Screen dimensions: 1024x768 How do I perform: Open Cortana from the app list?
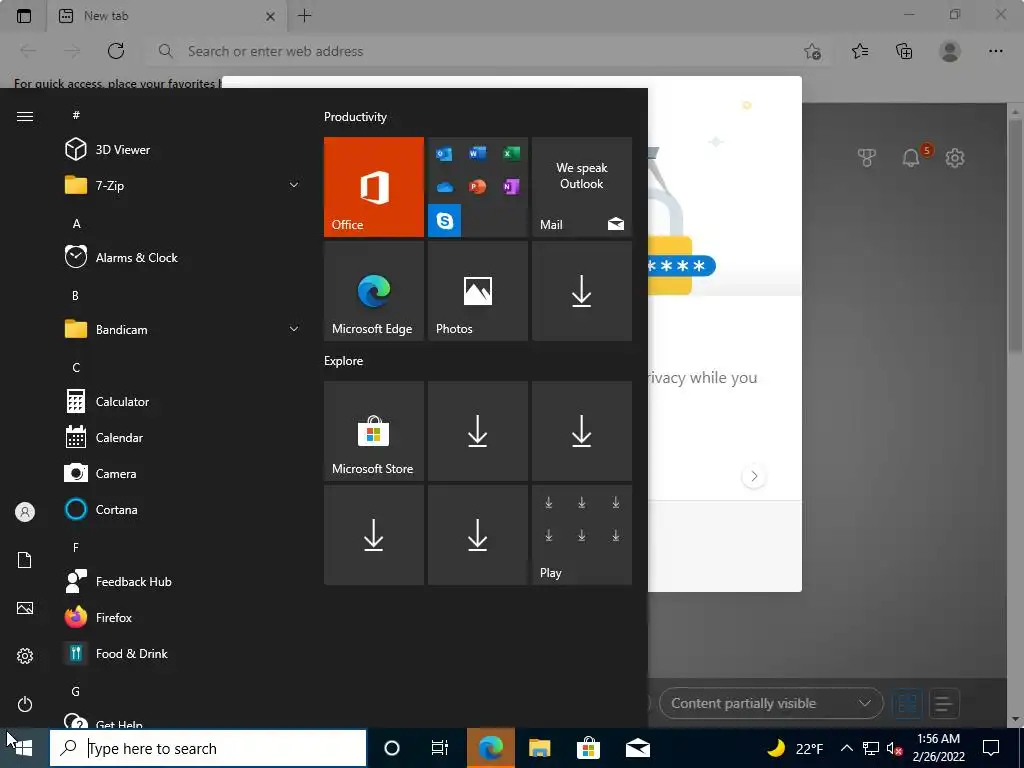point(183,509)
